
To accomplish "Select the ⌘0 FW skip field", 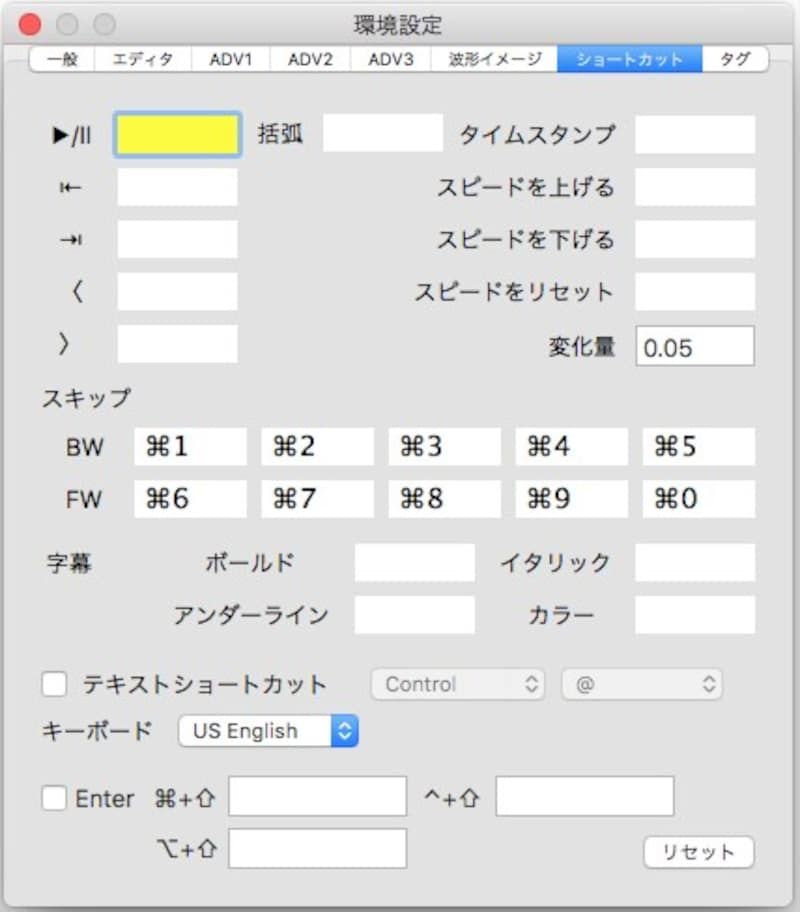I will [x=698, y=498].
